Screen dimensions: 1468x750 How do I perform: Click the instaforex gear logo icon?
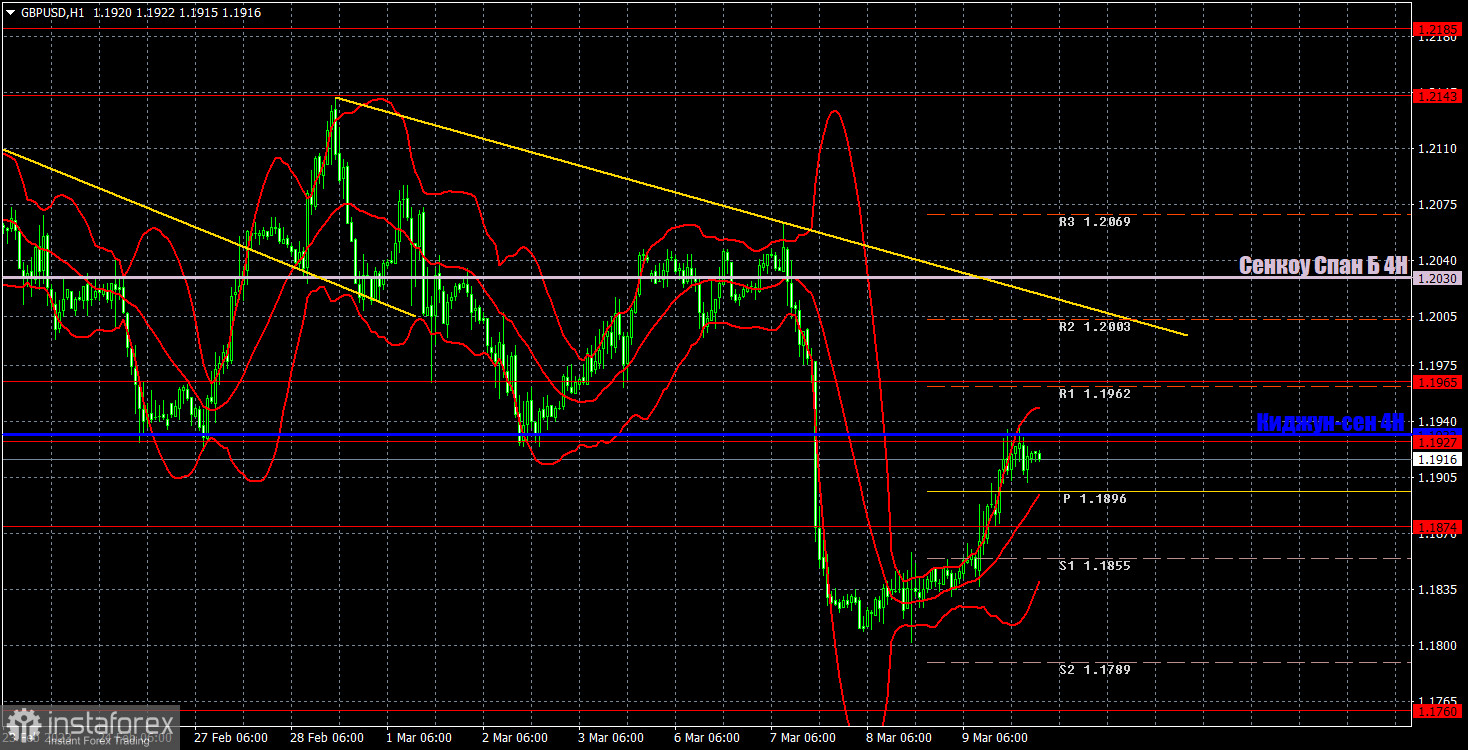(x=22, y=726)
